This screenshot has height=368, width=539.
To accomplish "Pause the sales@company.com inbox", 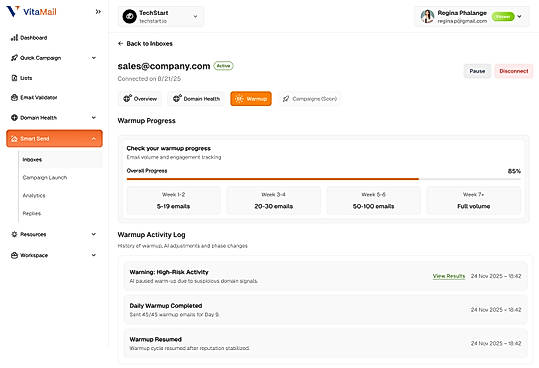I will pyautogui.click(x=477, y=71).
